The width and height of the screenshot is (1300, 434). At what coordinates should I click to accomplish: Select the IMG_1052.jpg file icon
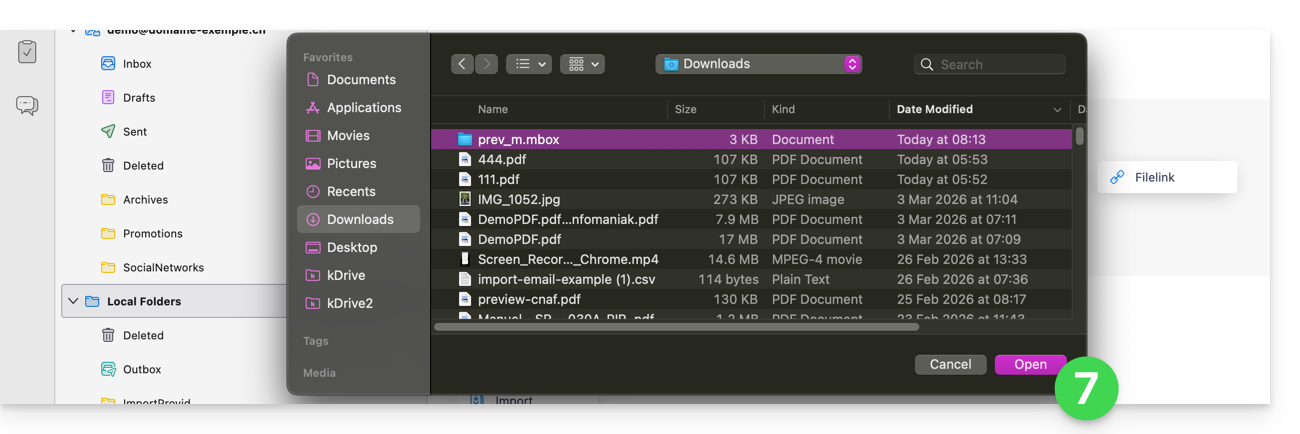[464, 200]
